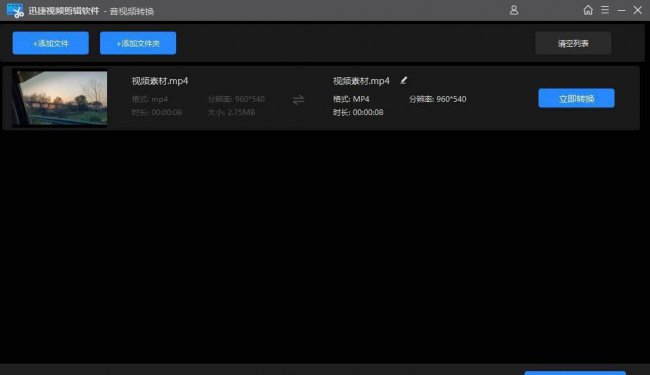This screenshot has height=375, width=650.
Task: Minimize the application window
Action: pyautogui.click(x=621, y=10)
